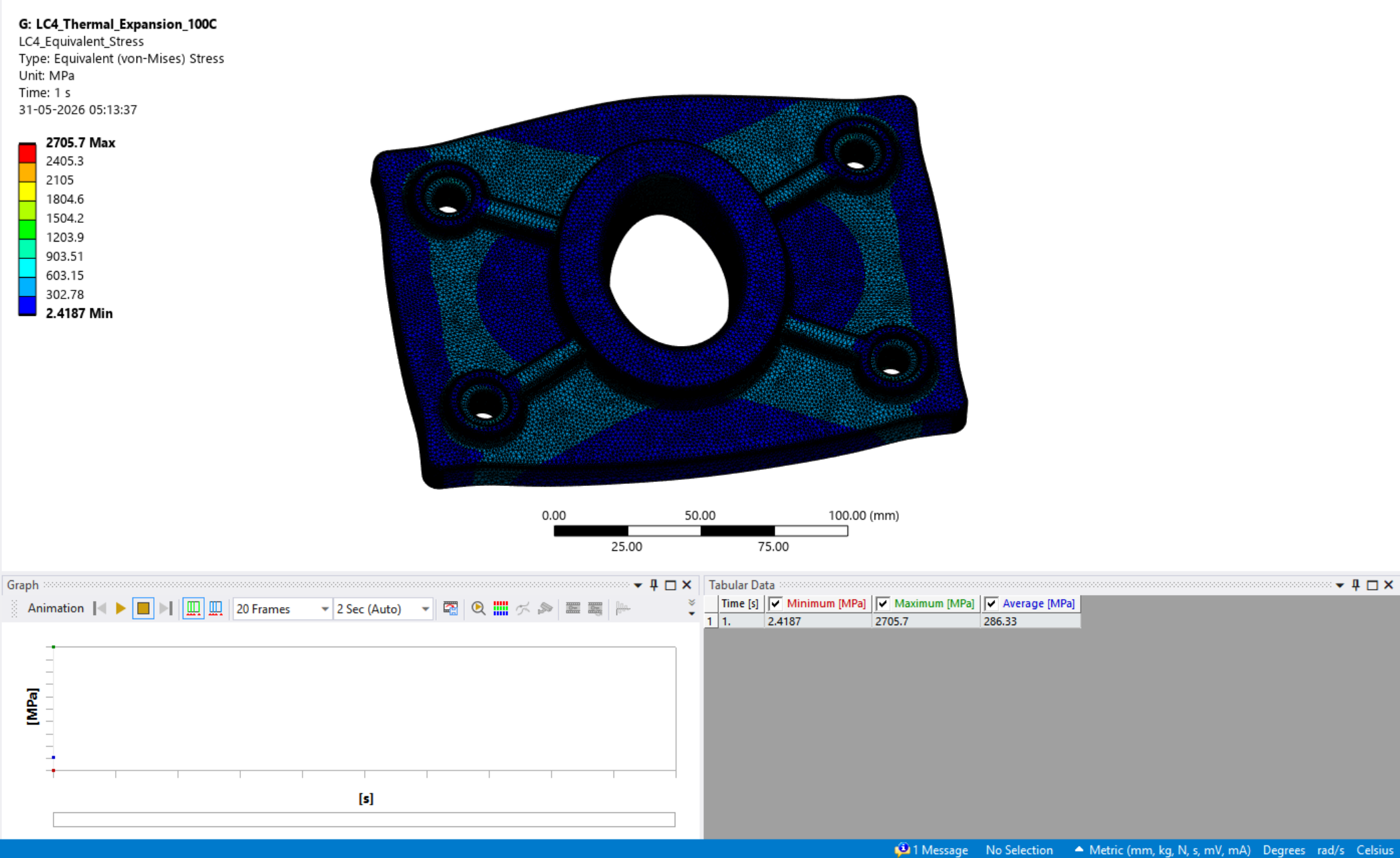
Task: Click the scale ruler bar
Action: (x=701, y=531)
